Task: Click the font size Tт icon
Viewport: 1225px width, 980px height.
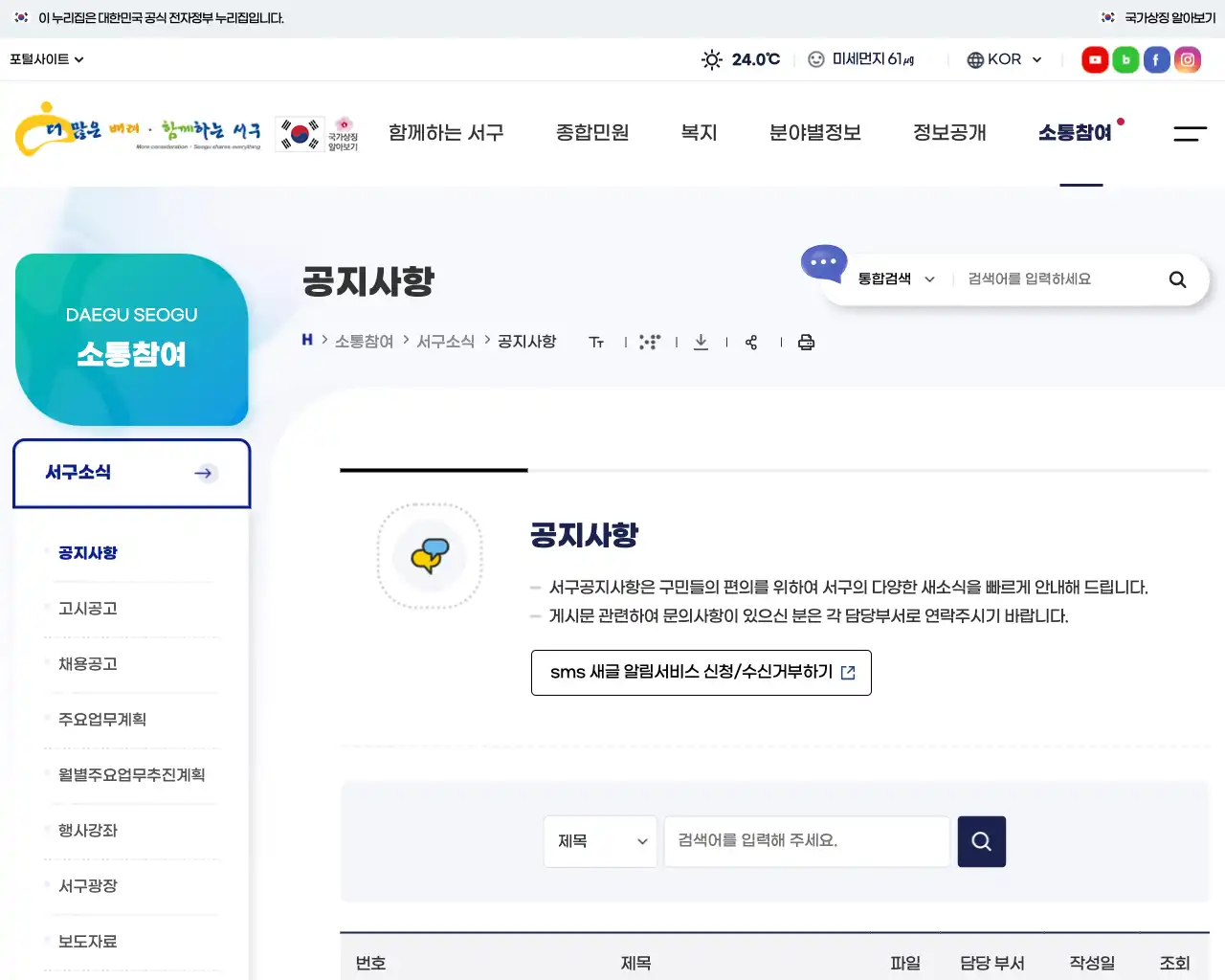Action: (596, 343)
